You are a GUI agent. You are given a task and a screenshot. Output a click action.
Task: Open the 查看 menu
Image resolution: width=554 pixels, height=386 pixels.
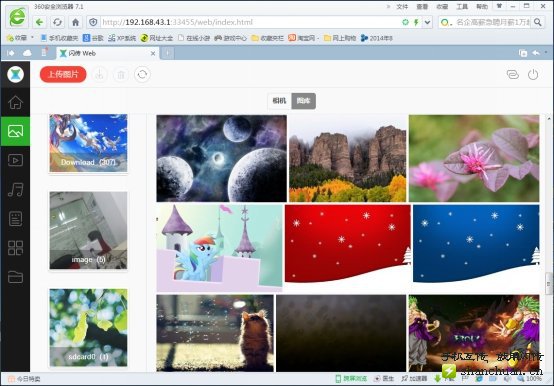422,6
